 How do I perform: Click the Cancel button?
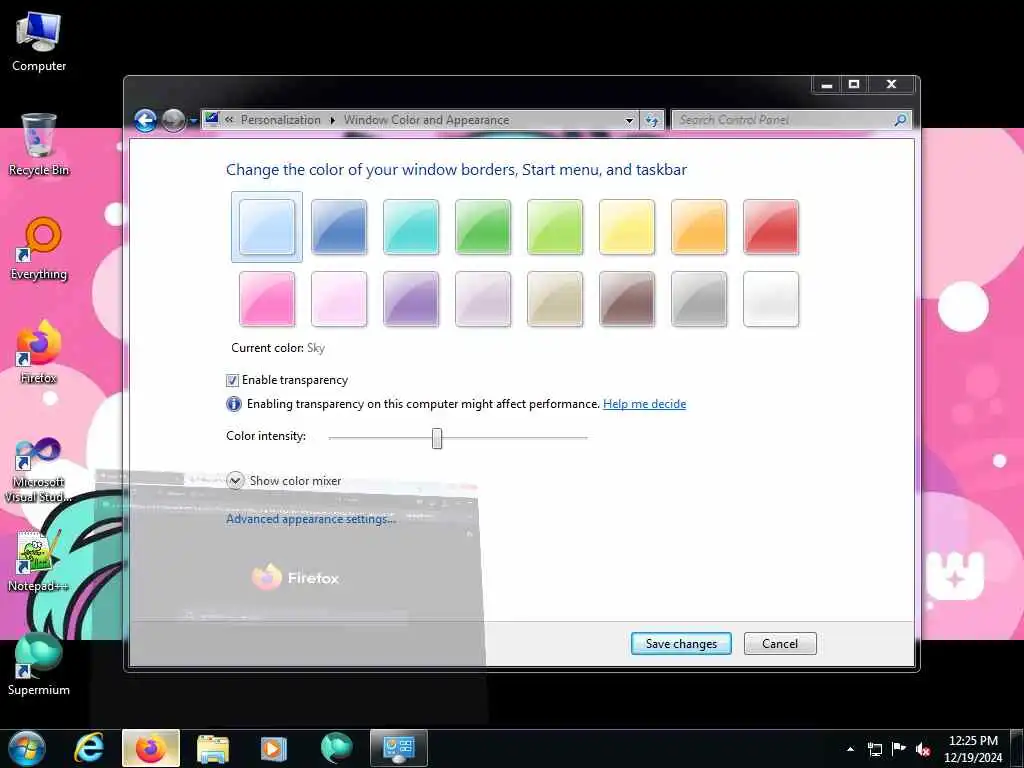[780, 643]
